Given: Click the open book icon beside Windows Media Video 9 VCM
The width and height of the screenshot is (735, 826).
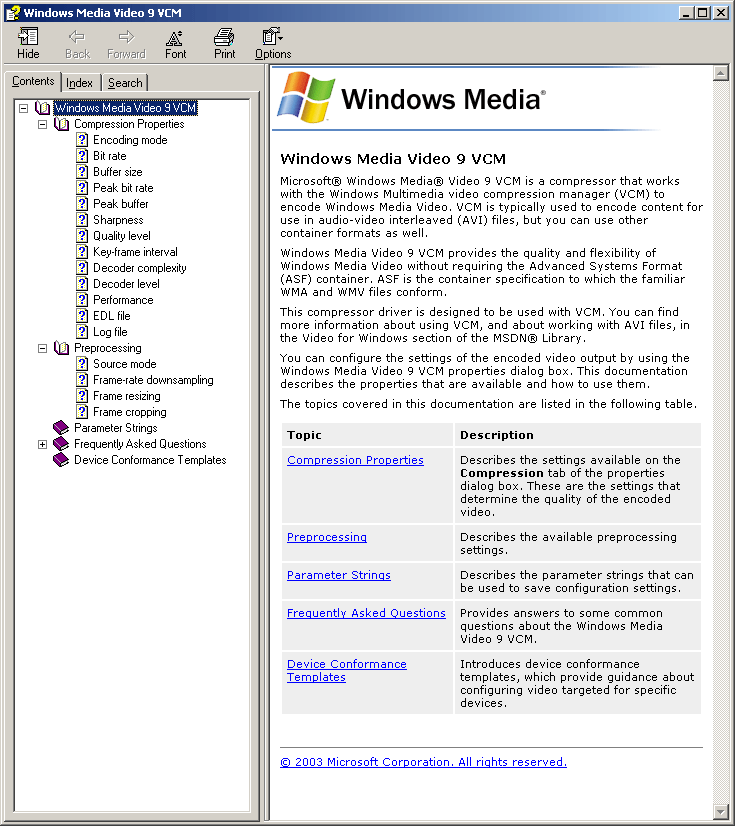Looking at the screenshot, I should (43, 108).
